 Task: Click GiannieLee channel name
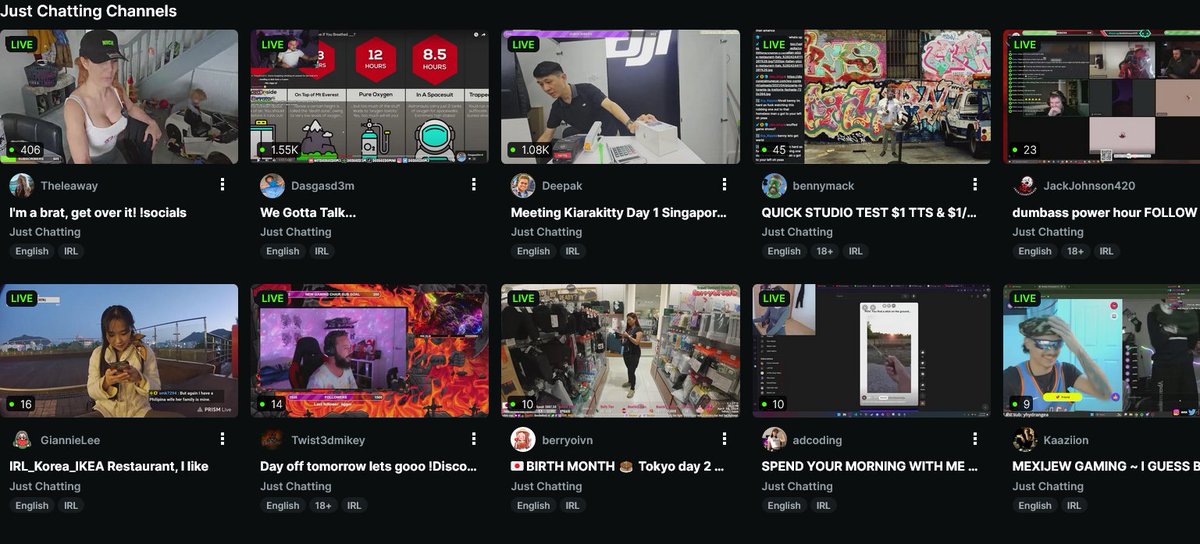coord(71,440)
